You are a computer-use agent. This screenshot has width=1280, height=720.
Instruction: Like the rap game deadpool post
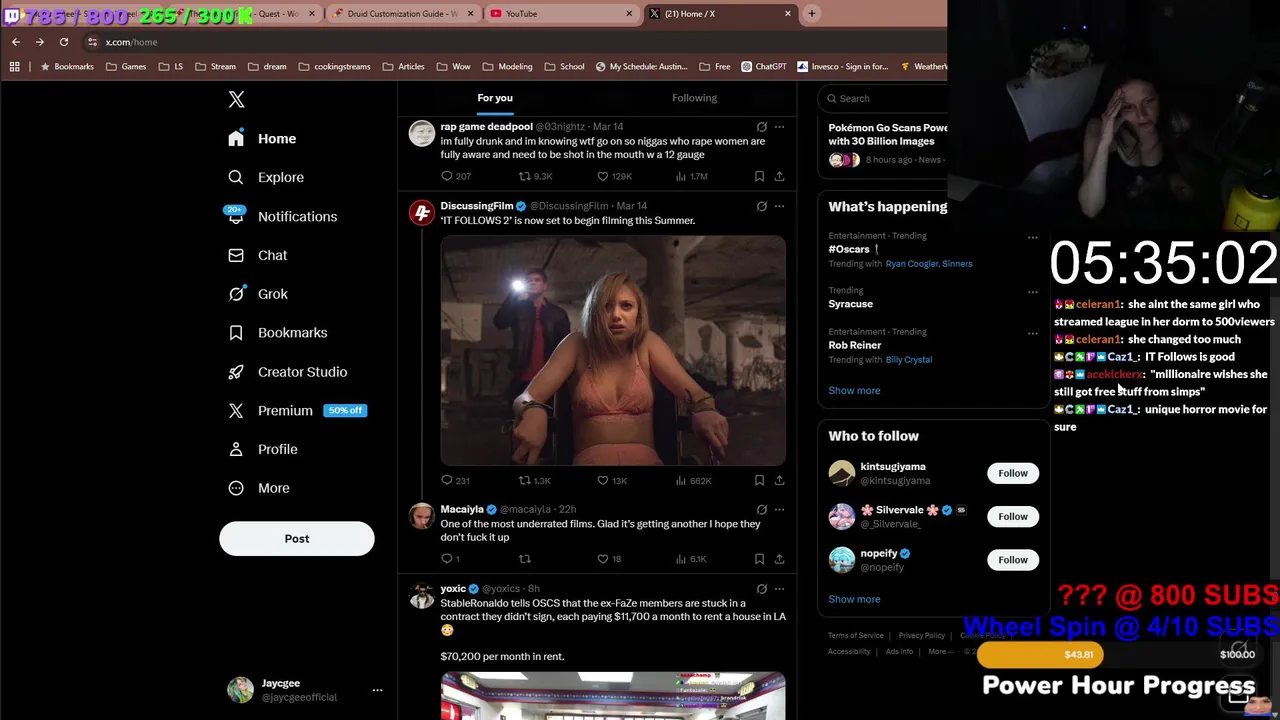click(613, 176)
